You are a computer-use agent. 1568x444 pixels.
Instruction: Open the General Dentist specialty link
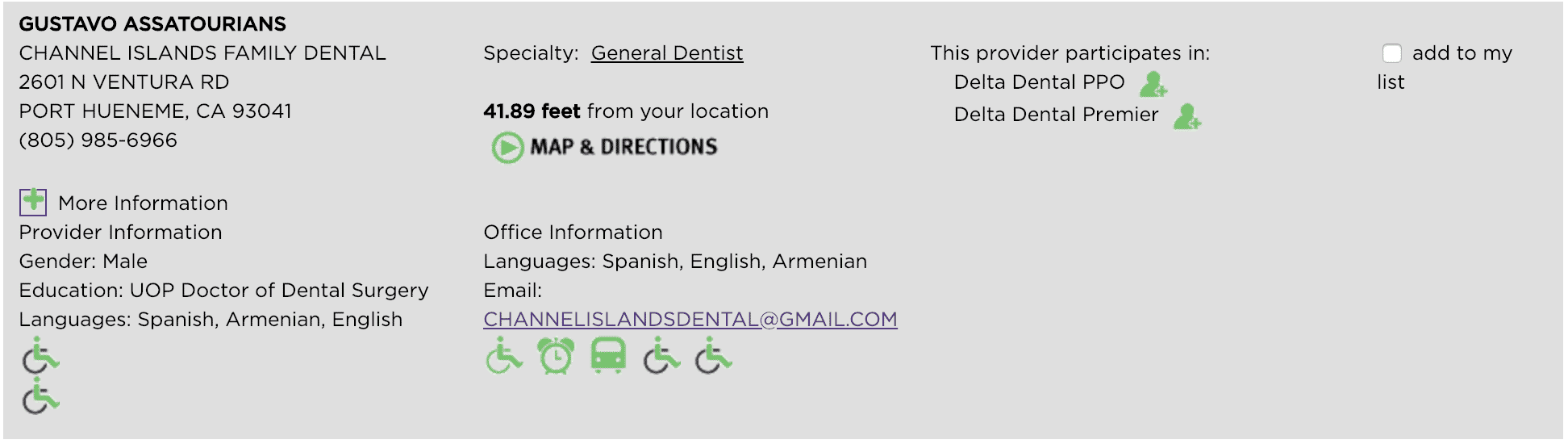click(x=667, y=53)
